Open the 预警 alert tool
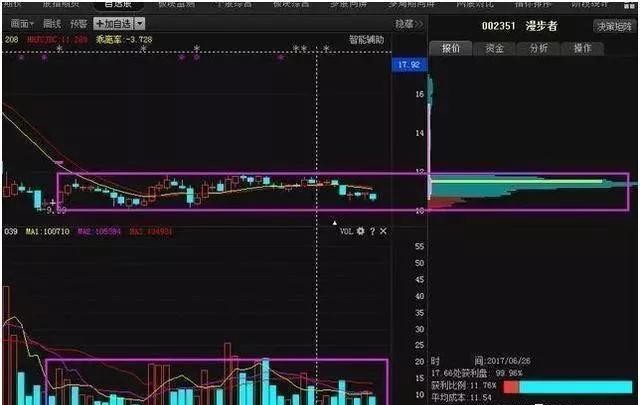Image resolution: width=640 pixels, height=405 pixels. (x=79, y=24)
